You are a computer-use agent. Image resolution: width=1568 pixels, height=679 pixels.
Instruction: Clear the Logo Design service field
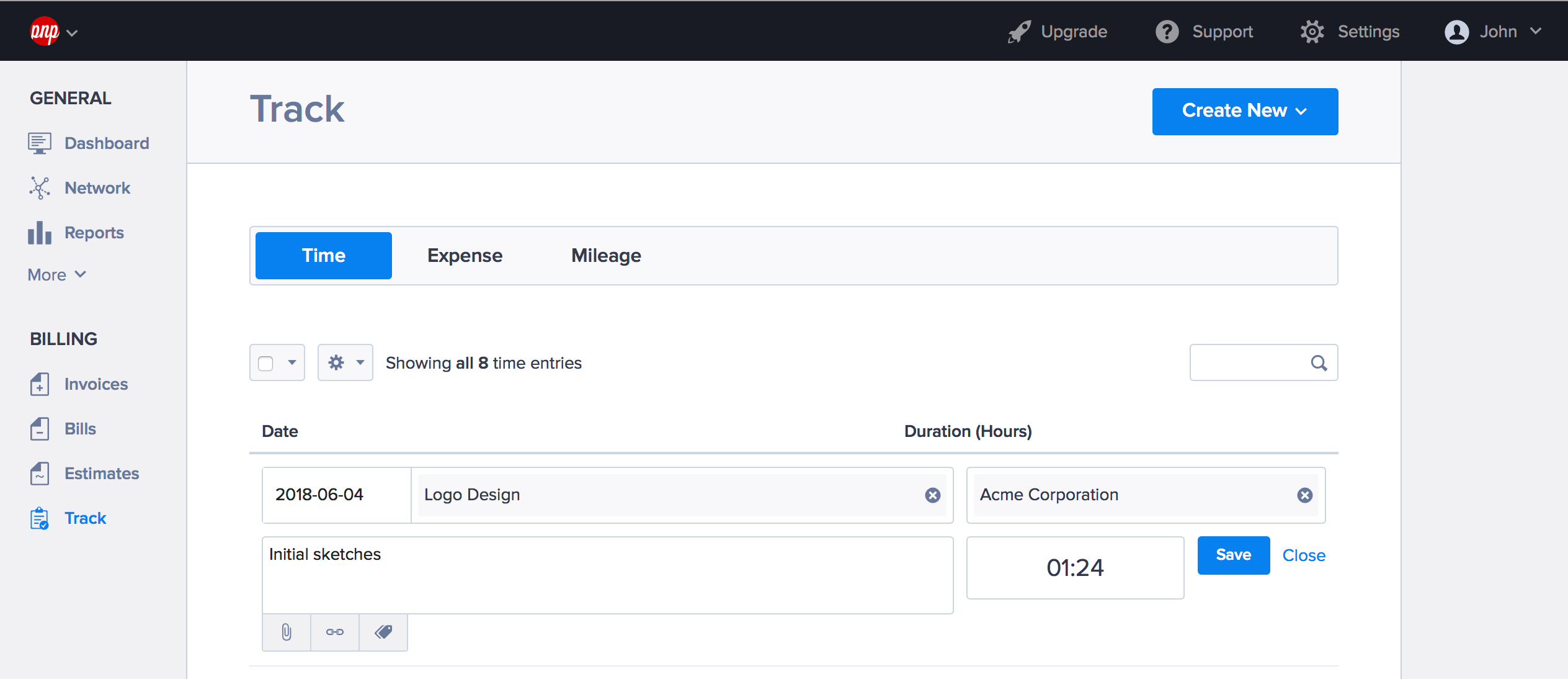pyautogui.click(x=932, y=495)
